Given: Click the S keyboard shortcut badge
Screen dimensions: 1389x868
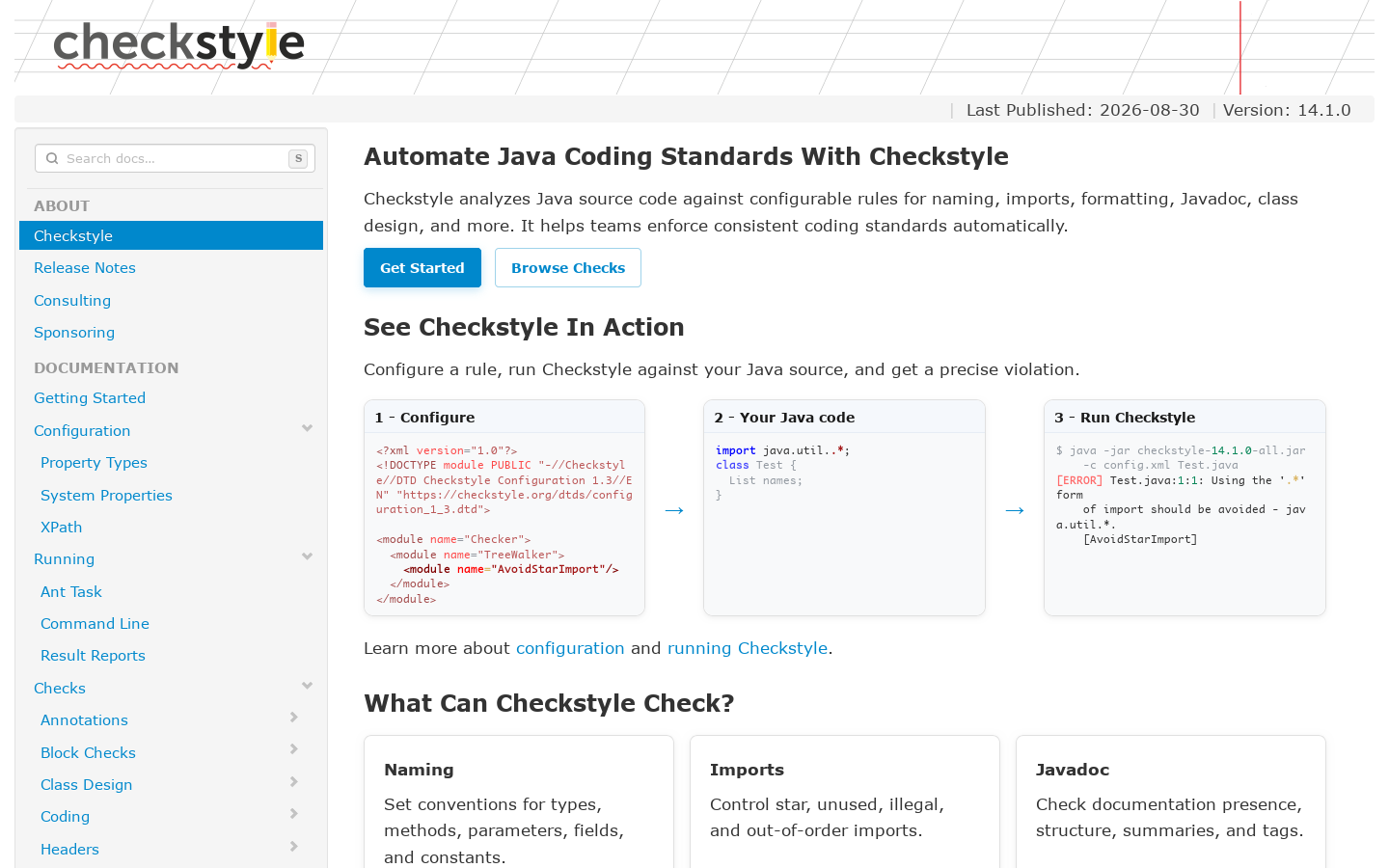Looking at the screenshot, I should pyautogui.click(x=298, y=158).
